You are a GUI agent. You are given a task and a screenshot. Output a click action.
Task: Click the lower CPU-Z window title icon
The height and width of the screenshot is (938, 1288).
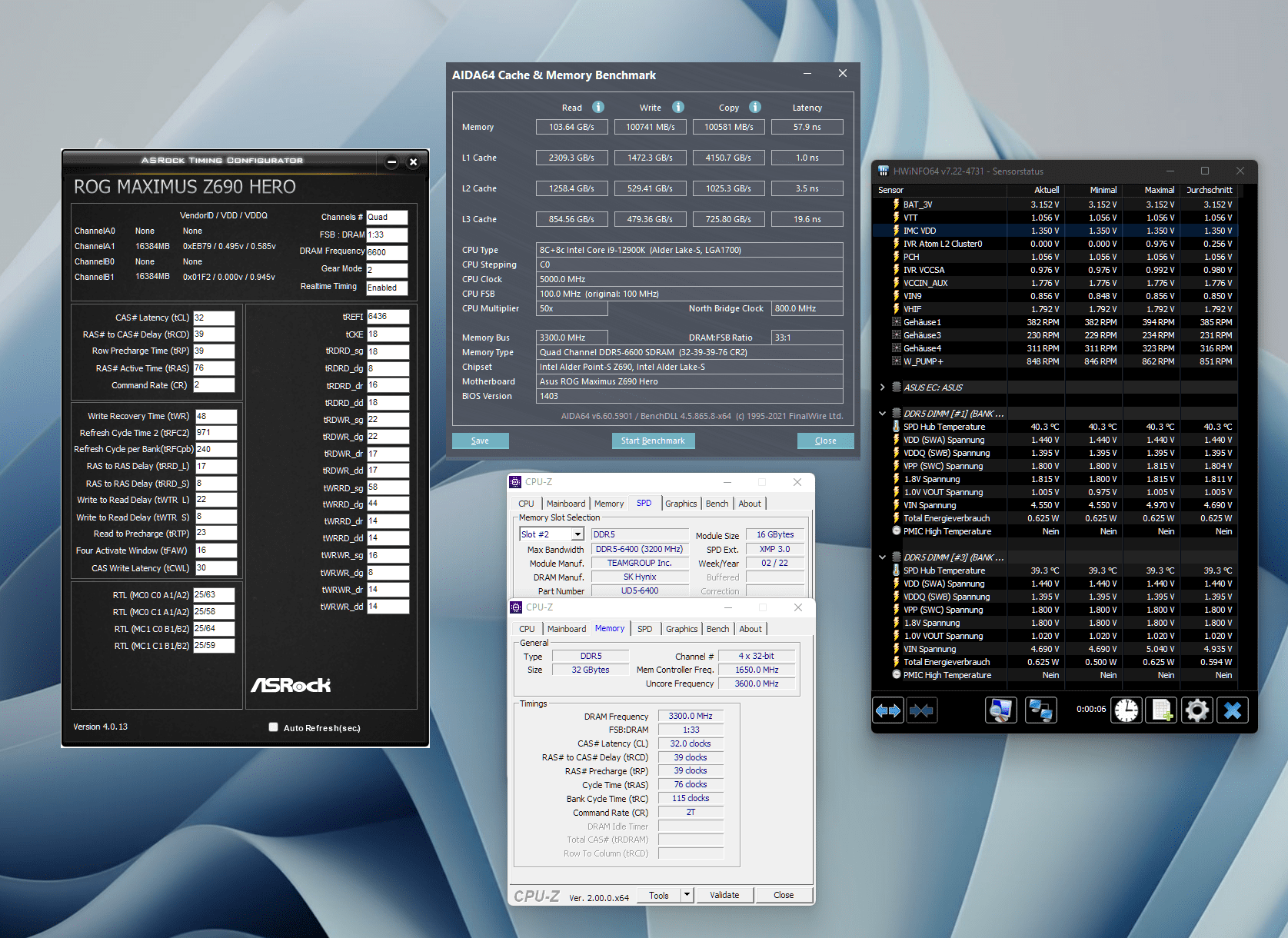[516, 607]
